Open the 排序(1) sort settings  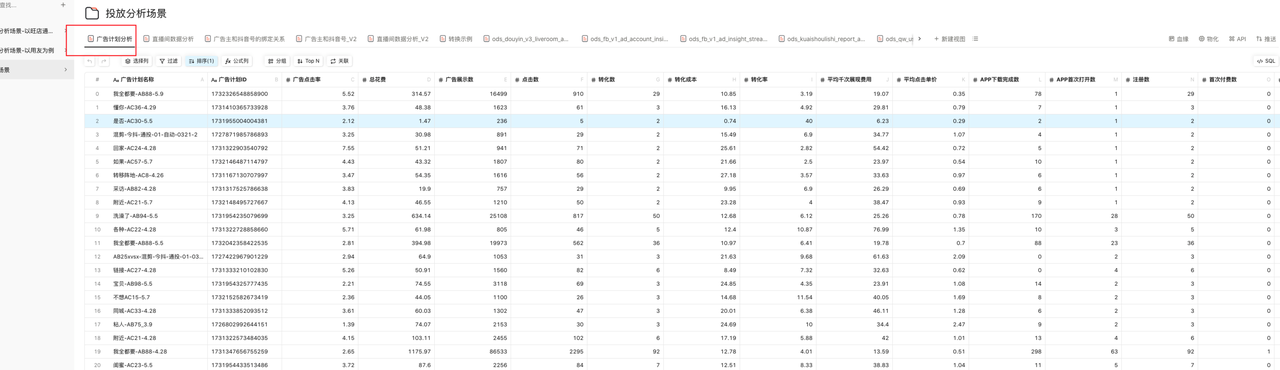click(x=202, y=61)
